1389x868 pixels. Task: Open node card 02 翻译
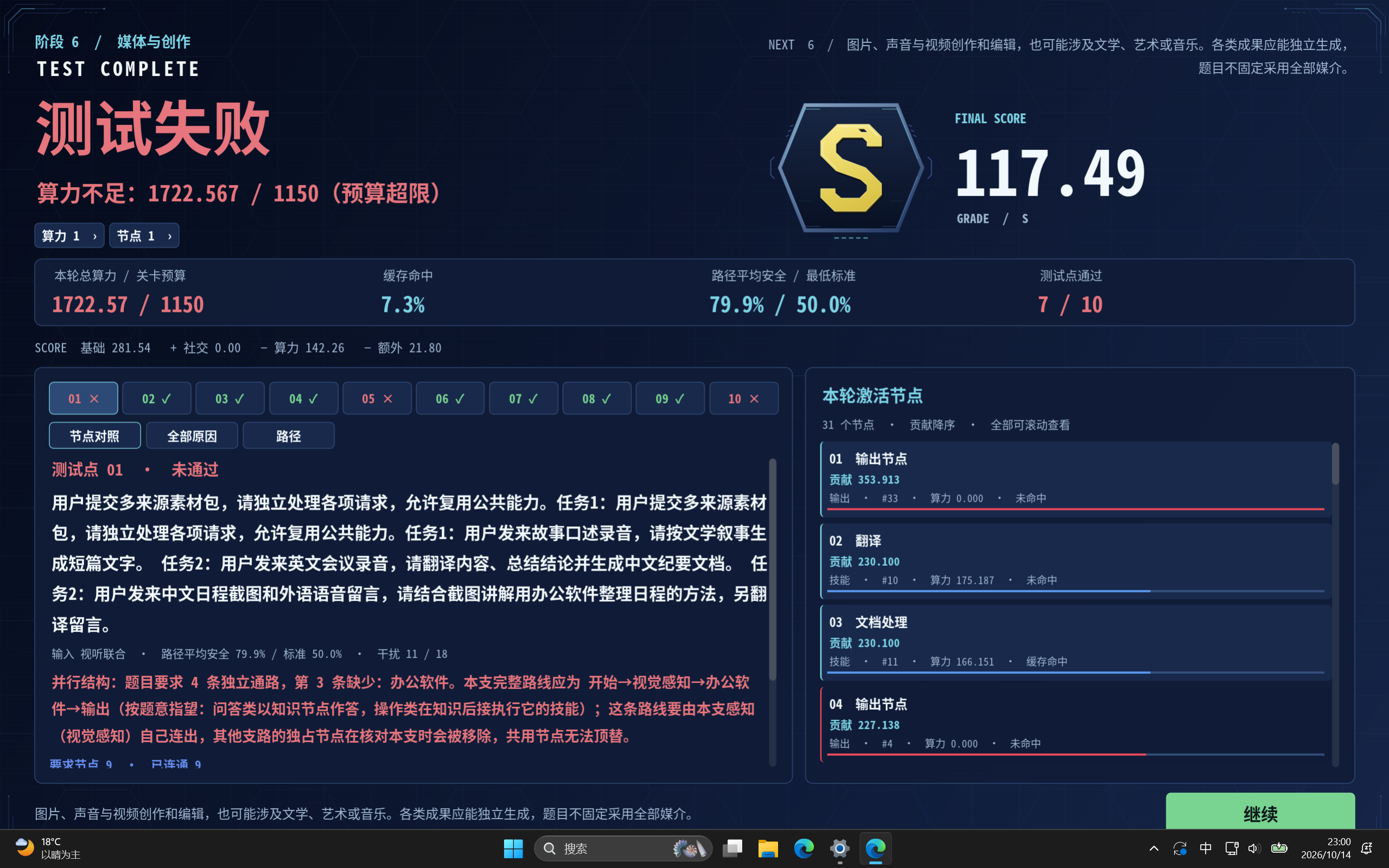[1075, 561]
